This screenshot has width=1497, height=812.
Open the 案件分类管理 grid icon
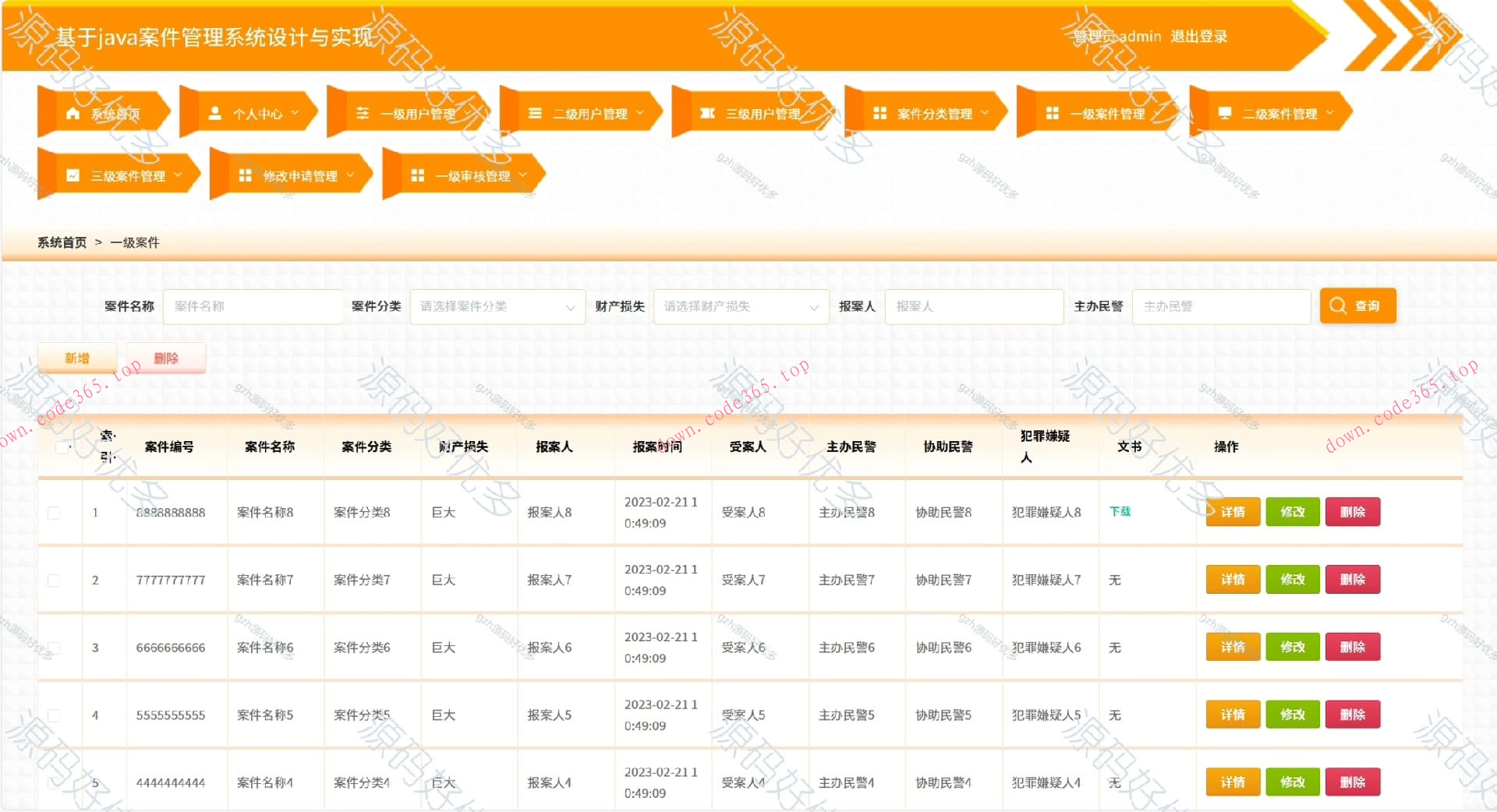[879, 111]
